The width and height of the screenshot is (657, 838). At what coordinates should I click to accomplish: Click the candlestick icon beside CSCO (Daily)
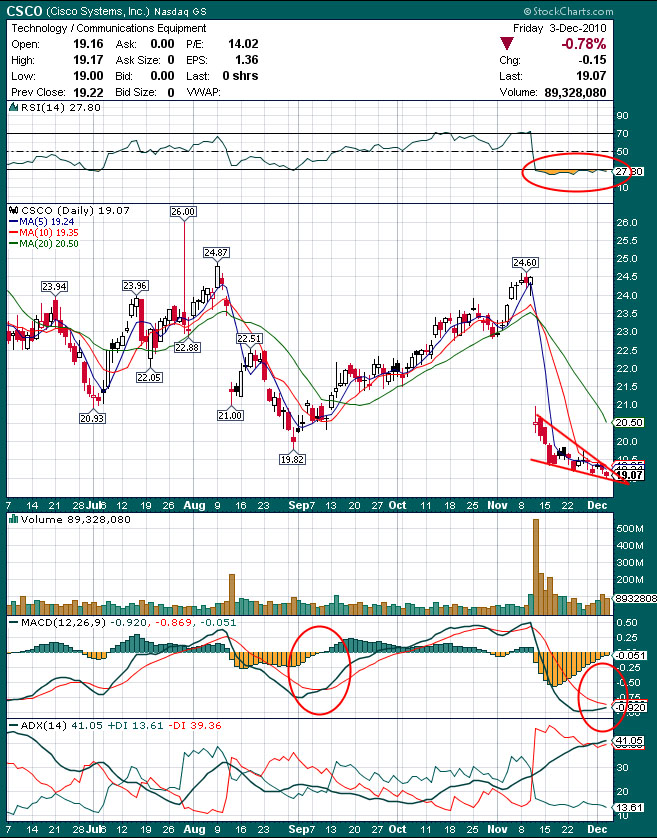[x=14, y=211]
